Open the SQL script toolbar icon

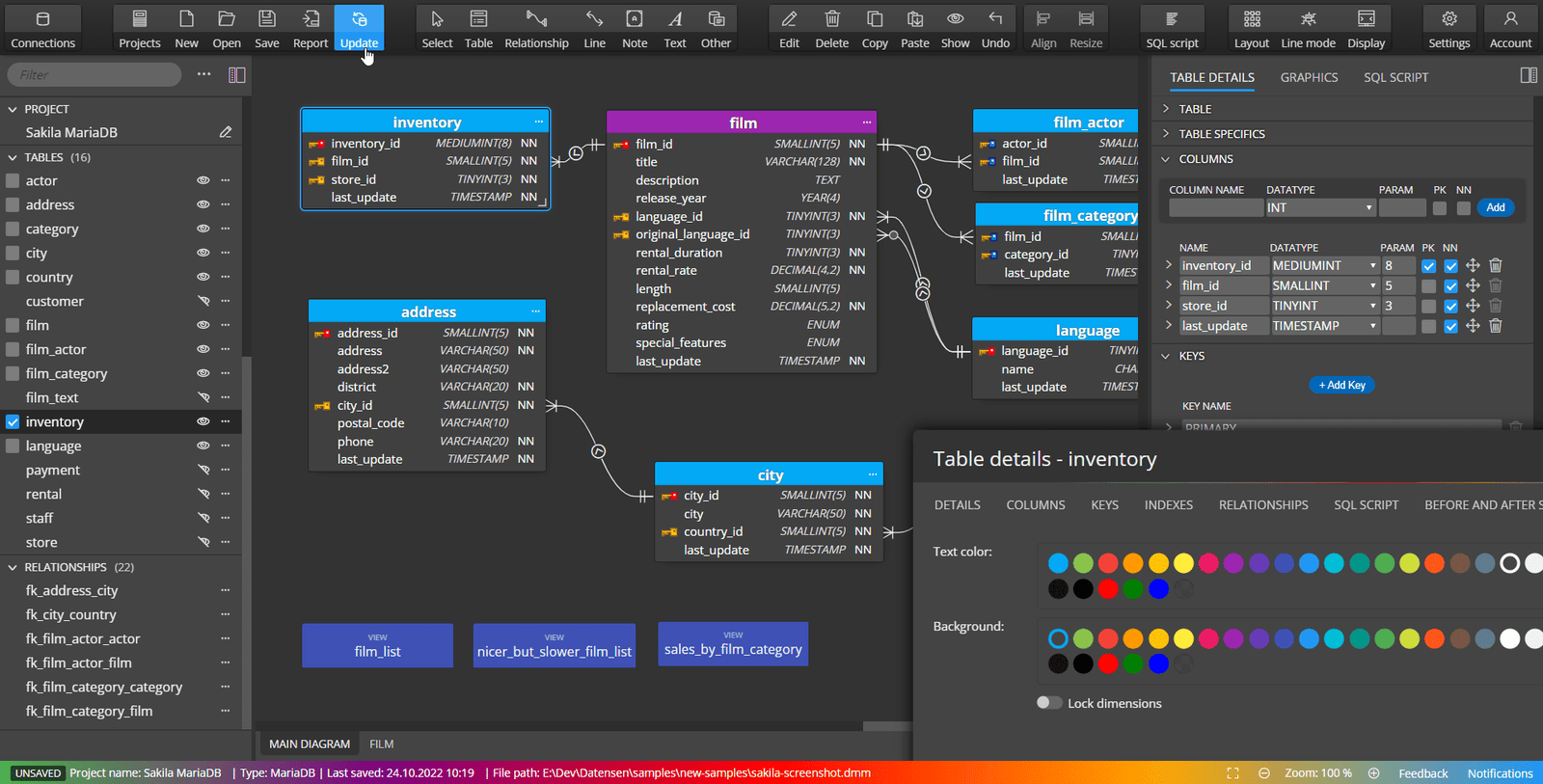click(x=1172, y=28)
